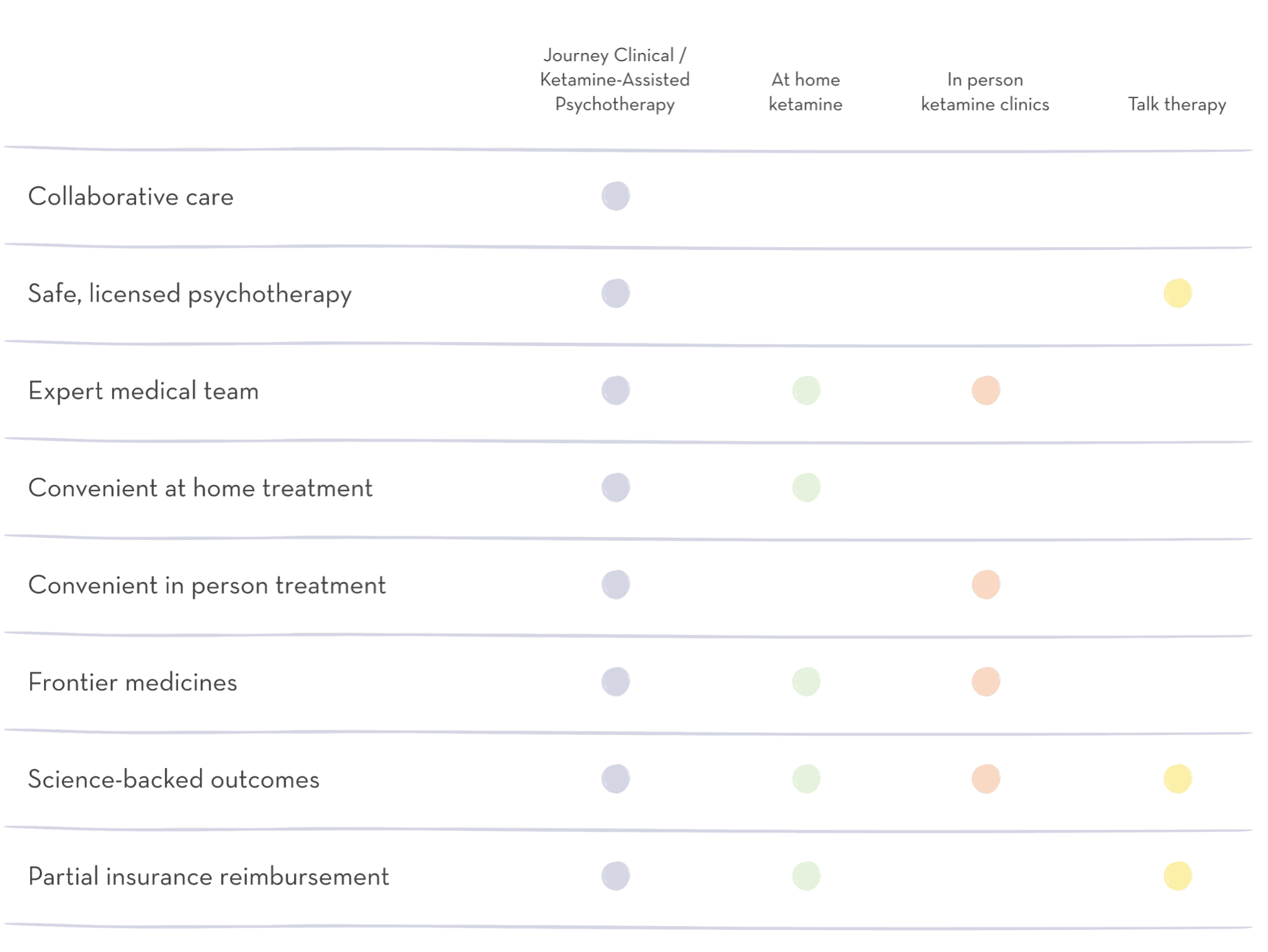Select the Journey Clinical column header

615,80
